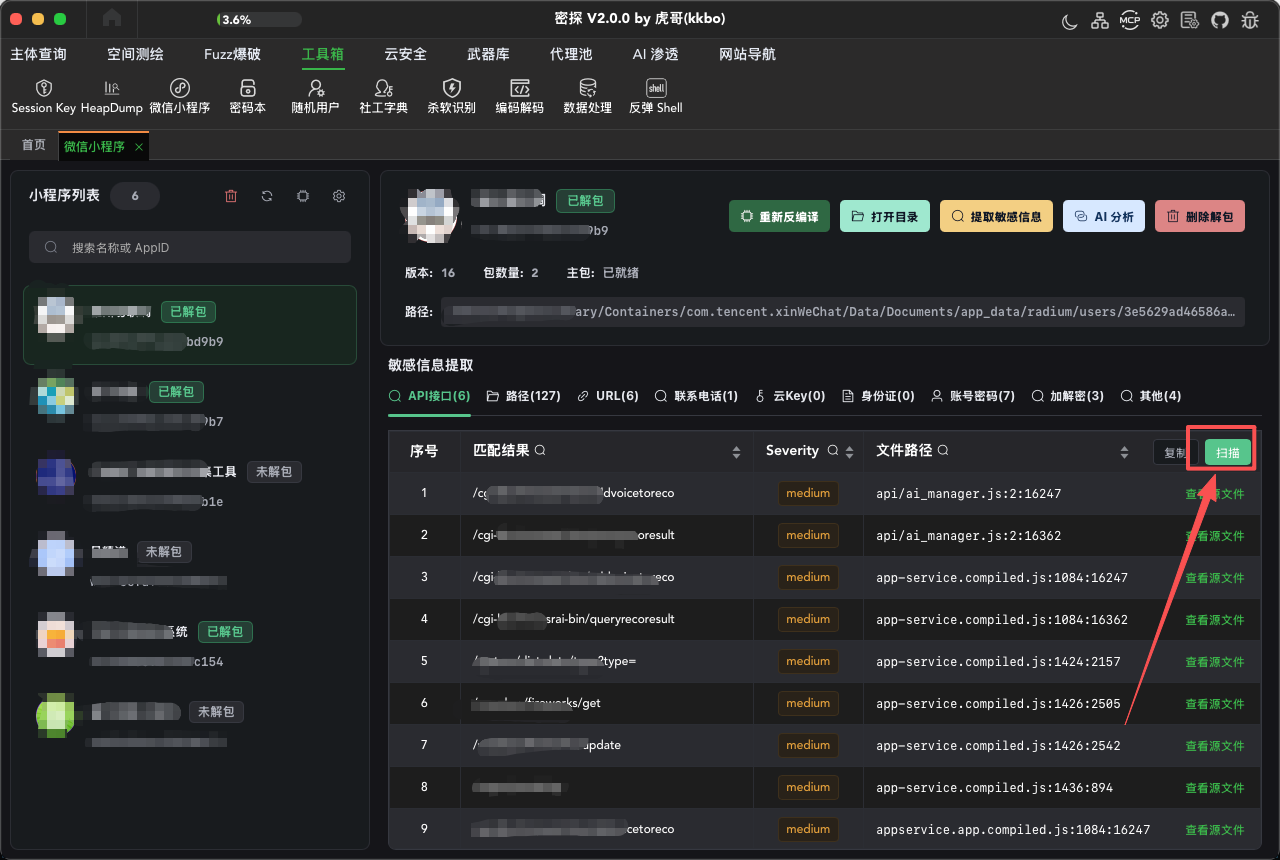Click the 复制 button in table header
Viewport: 1280px width, 860px height.
click(1175, 453)
